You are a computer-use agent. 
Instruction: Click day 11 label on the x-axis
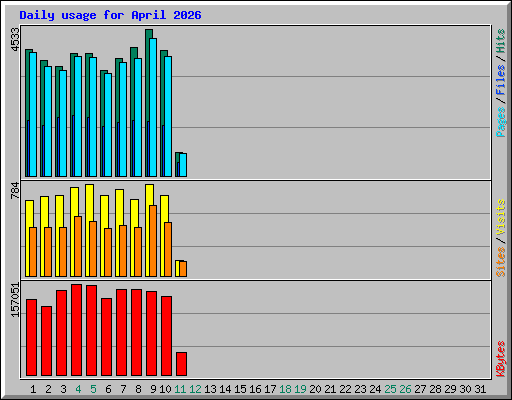click(x=180, y=389)
